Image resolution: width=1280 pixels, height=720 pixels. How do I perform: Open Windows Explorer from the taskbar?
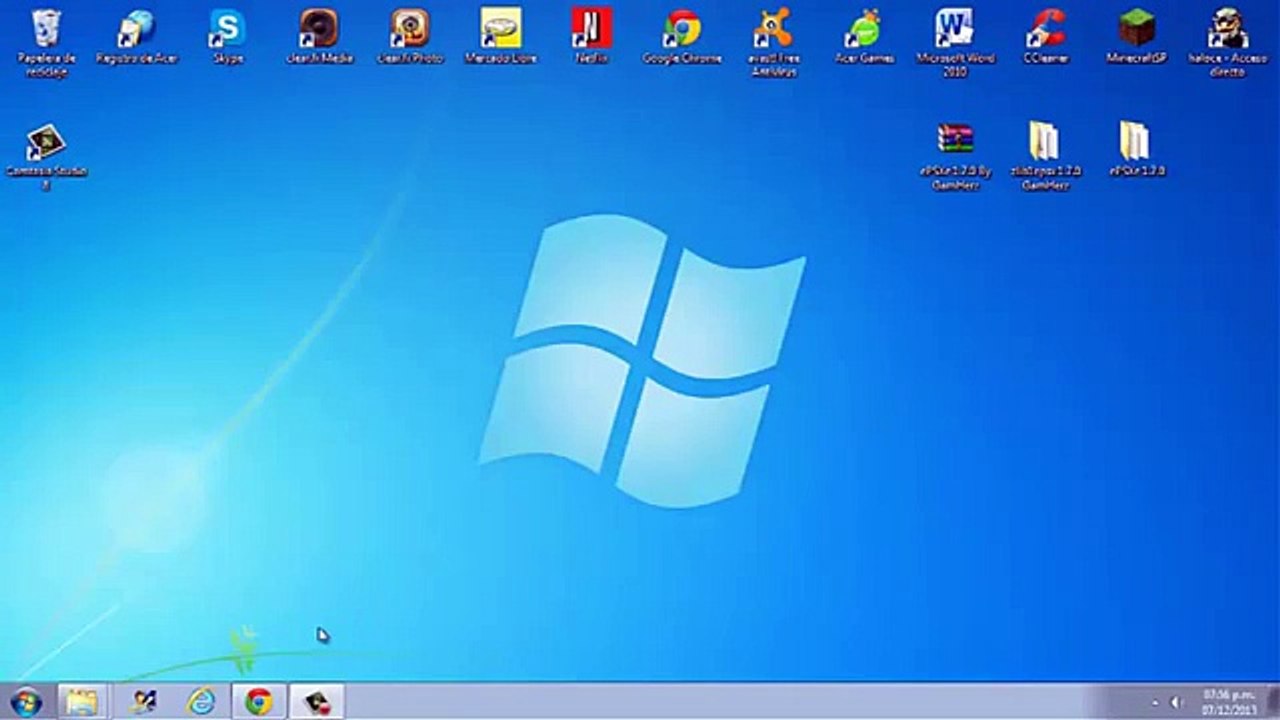(82, 702)
